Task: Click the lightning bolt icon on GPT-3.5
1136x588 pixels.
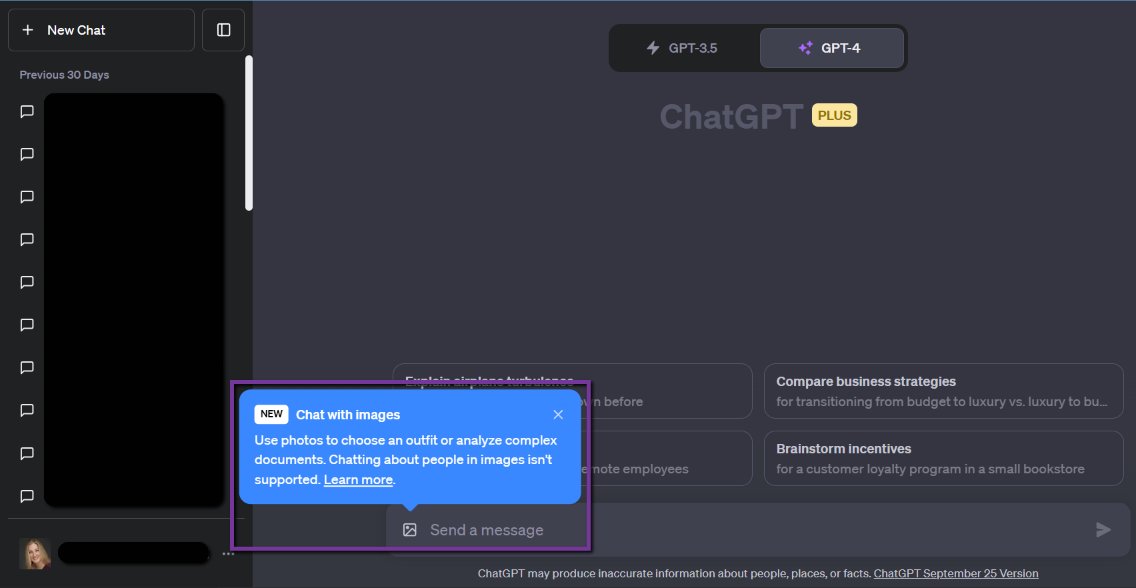Action: 651,47
